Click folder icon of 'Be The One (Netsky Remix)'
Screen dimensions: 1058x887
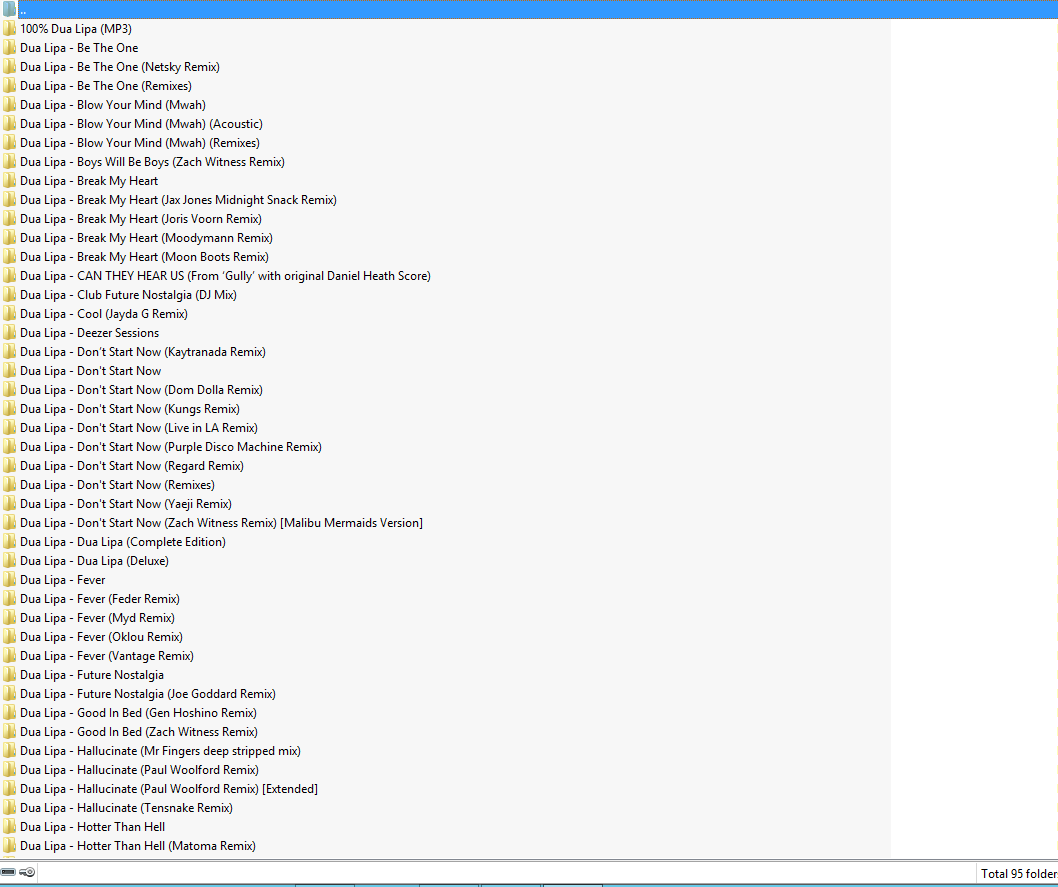click(9, 66)
